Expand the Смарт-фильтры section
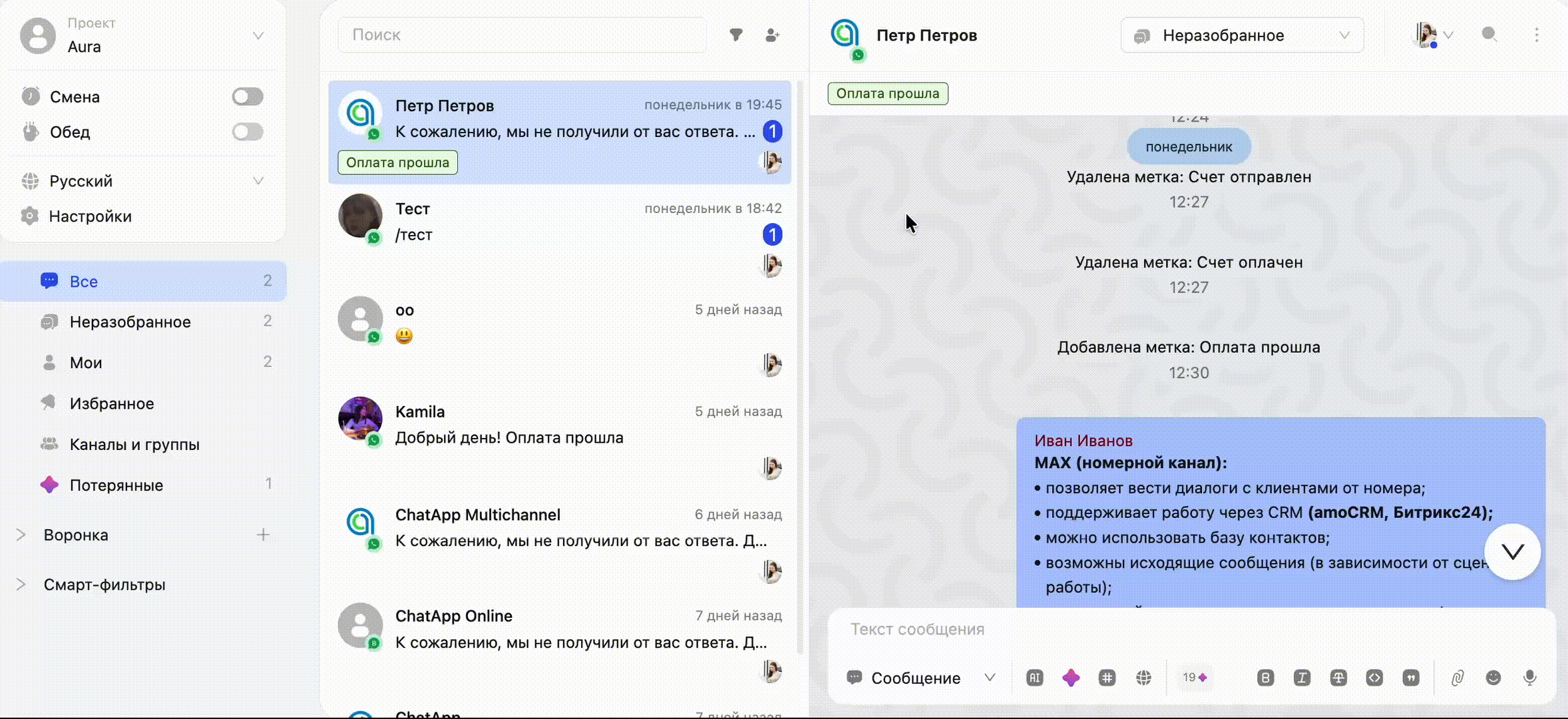Viewport: 1568px width, 719px height. (21, 585)
